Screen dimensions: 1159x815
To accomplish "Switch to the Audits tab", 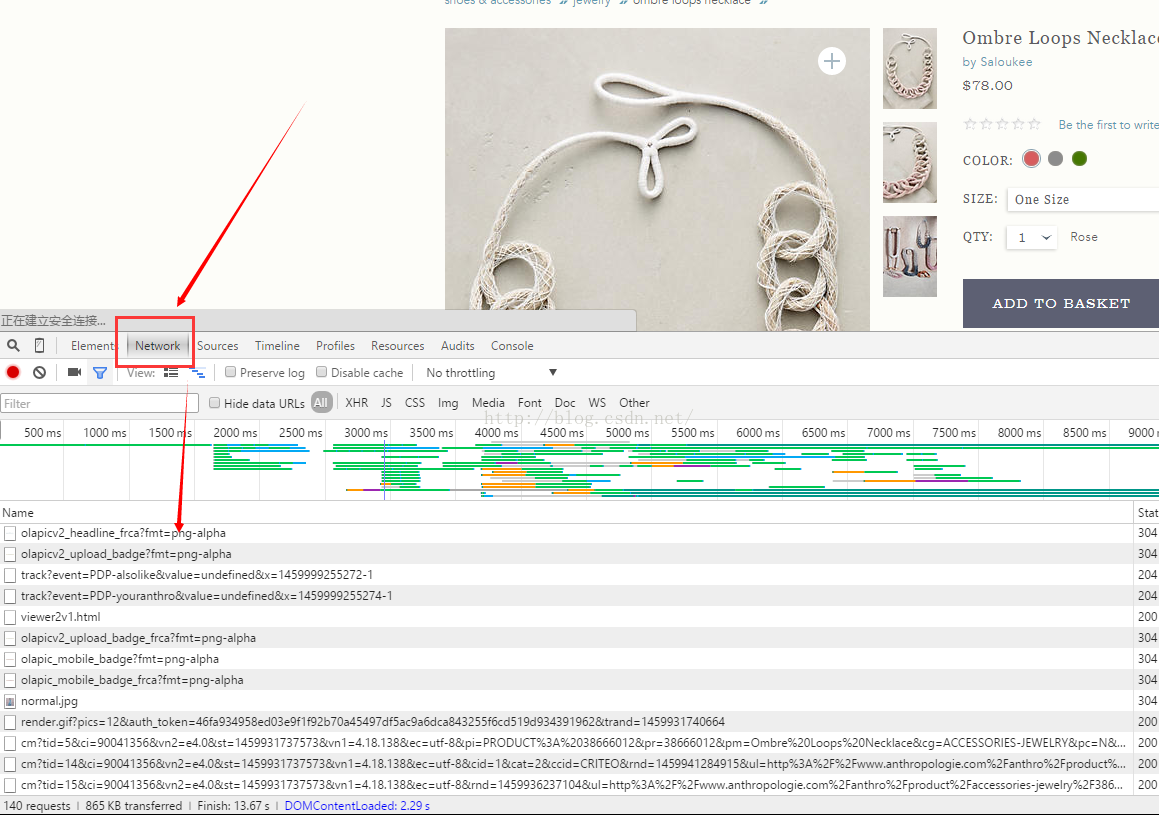I will coord(458,346).
